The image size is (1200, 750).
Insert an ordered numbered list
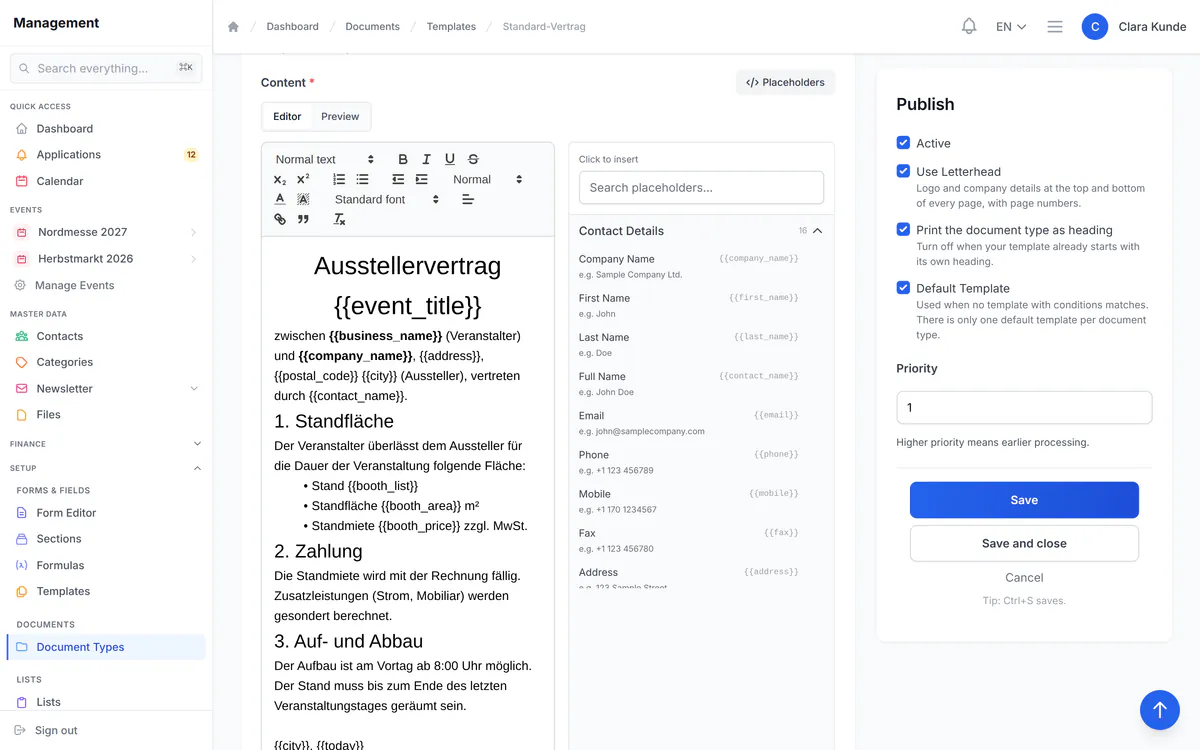coord(339,179)
